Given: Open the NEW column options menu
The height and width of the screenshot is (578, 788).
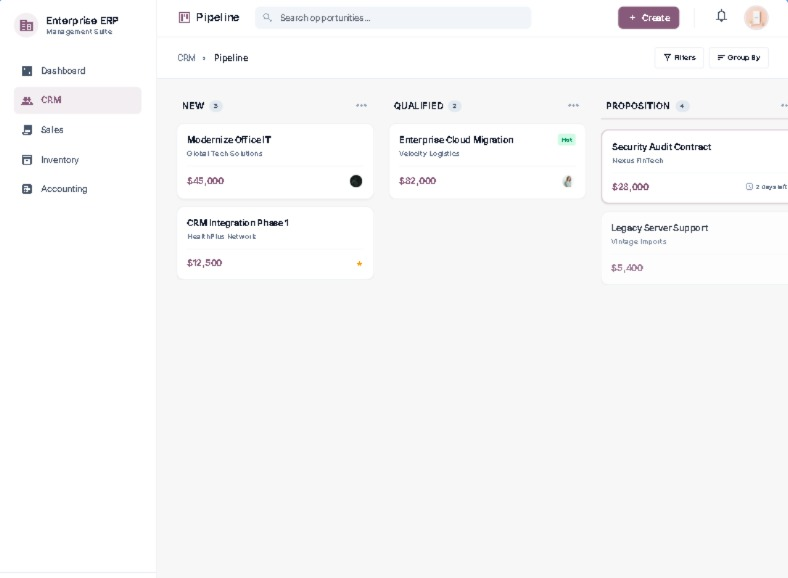Looking at the screenshot, I should pos(361,106).
